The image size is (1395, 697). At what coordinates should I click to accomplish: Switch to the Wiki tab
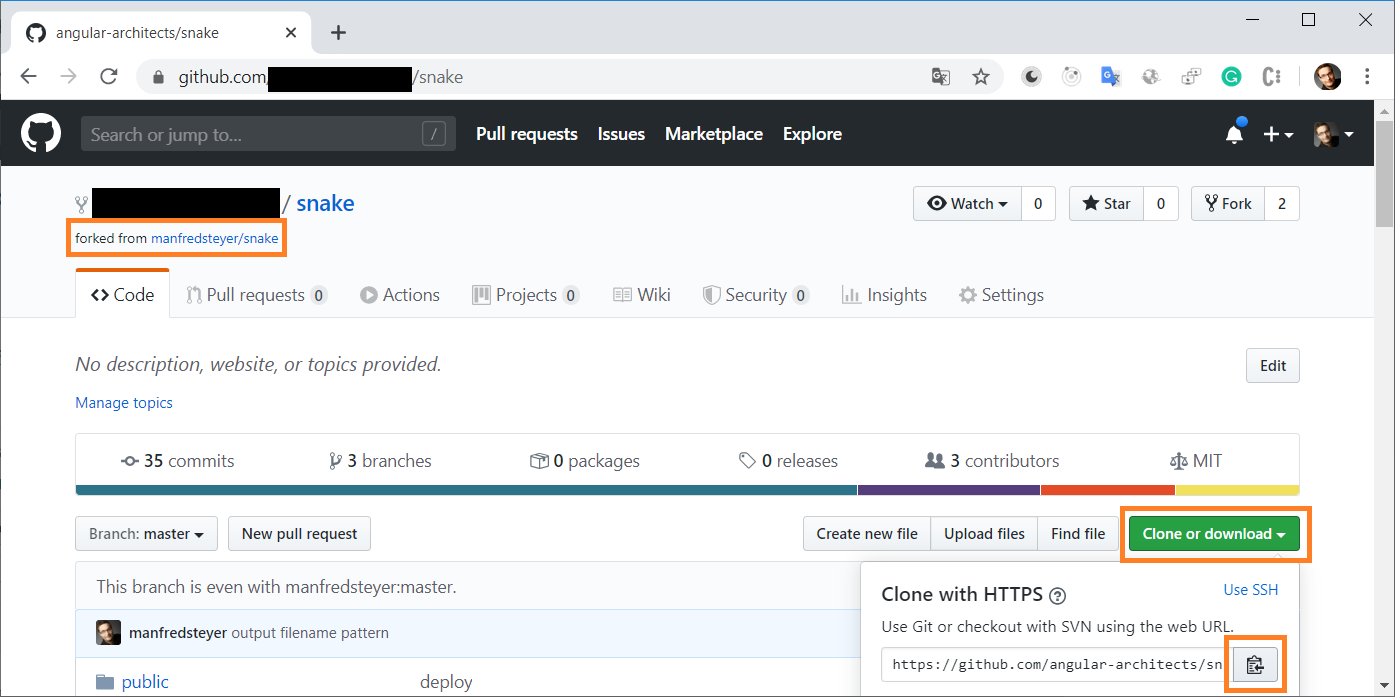[641, 295]
